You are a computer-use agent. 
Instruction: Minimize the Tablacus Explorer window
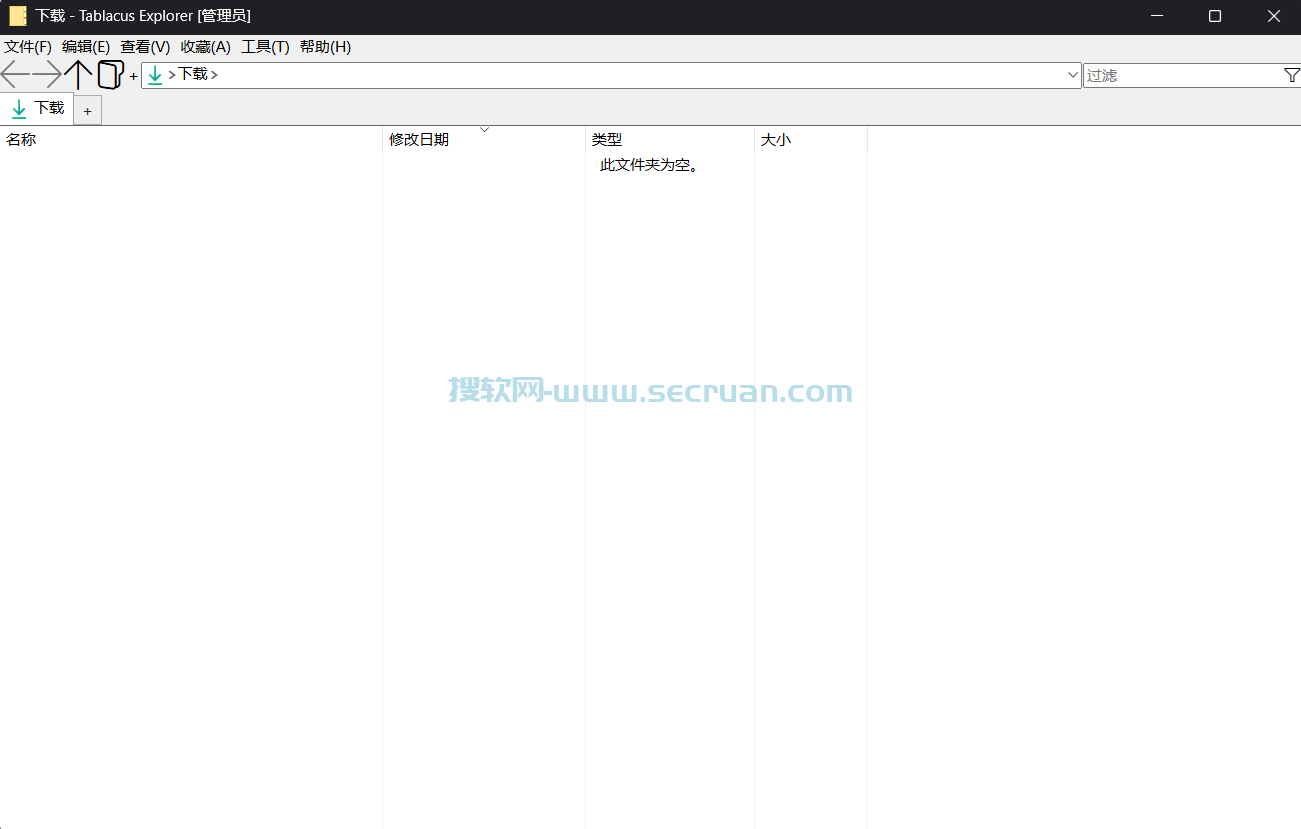coord(1156,16)
